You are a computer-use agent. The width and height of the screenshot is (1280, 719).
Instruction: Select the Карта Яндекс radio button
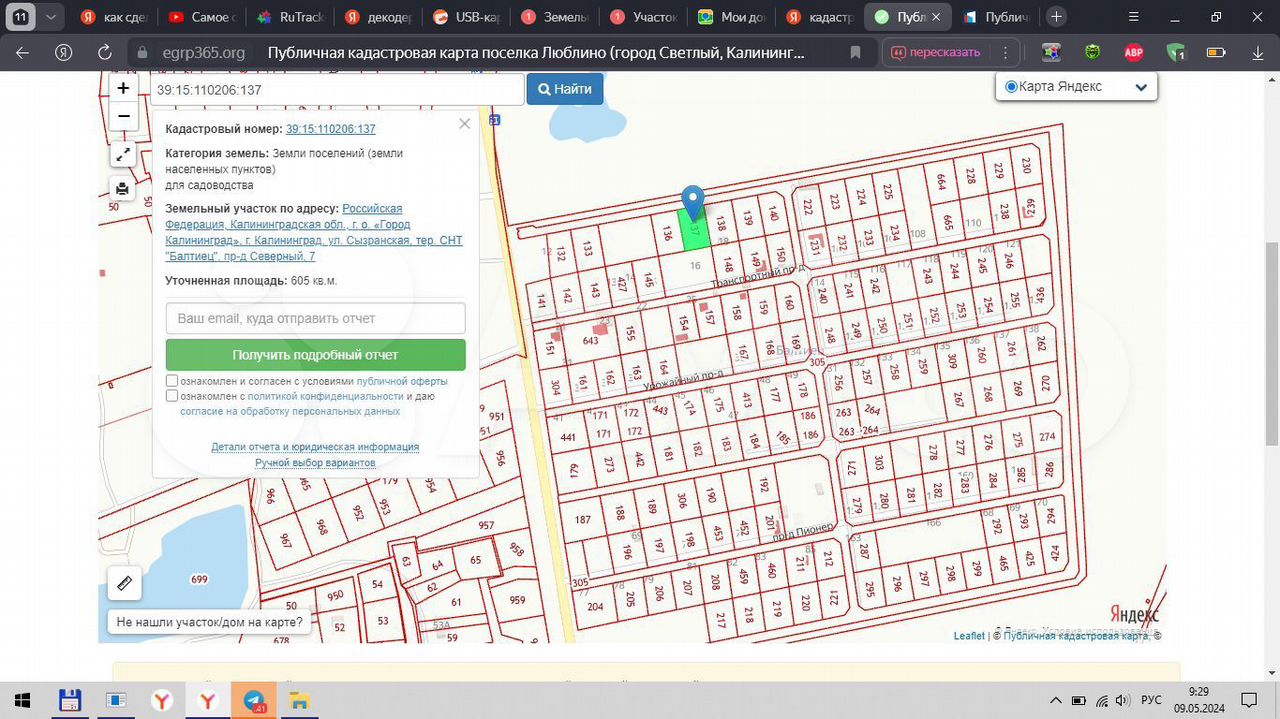1011,87
